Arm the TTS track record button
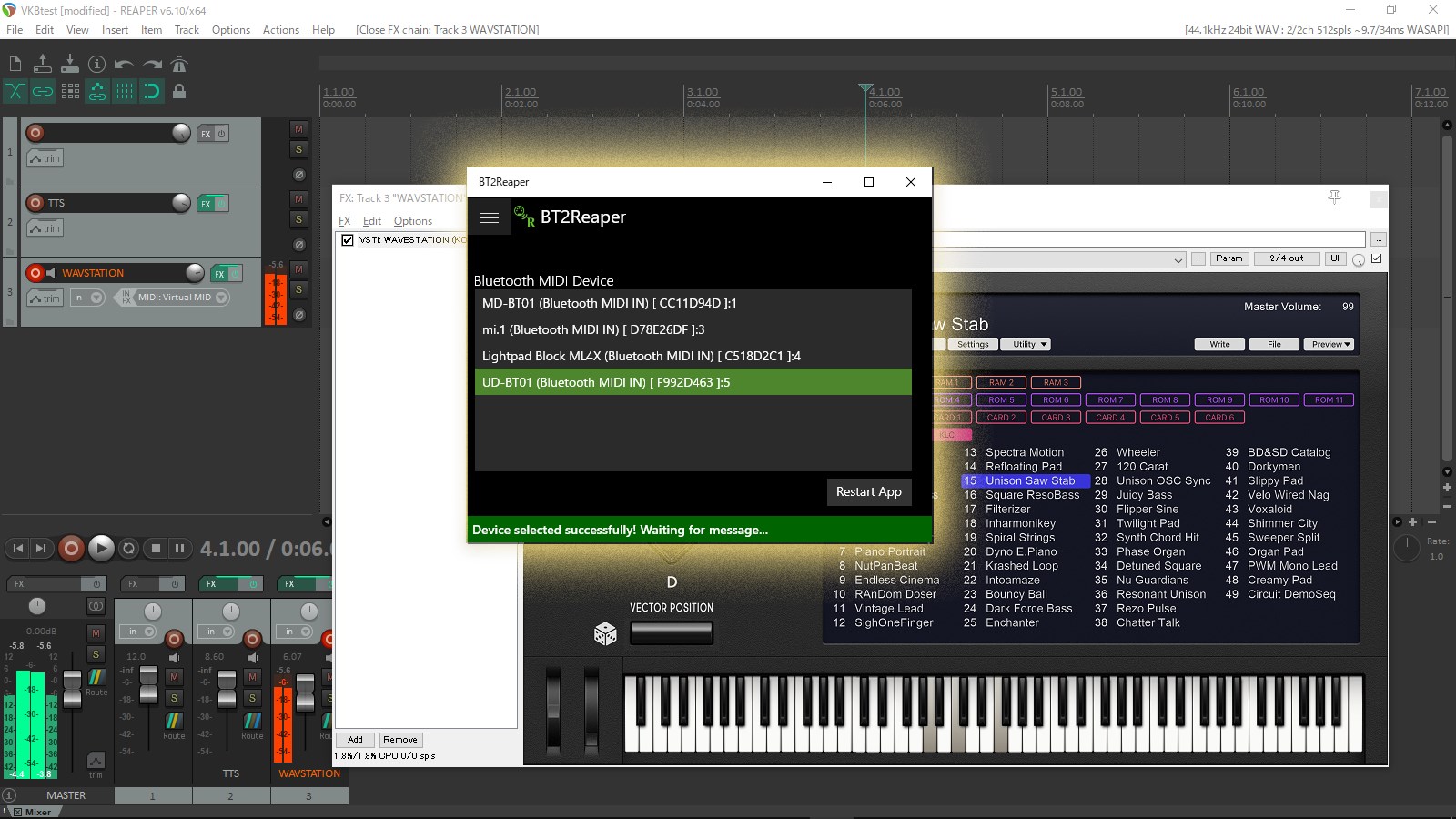 click(x=35, y=202)
